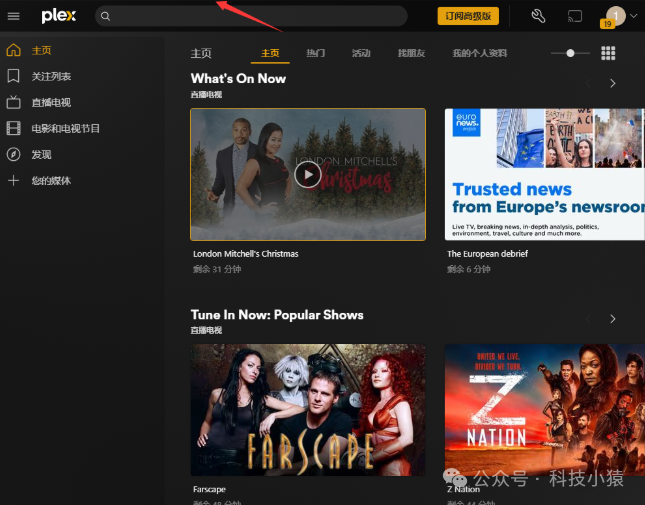Open 发现 in the sidebar
Viewport: 645px width, 505px height.
coord(42,155)
